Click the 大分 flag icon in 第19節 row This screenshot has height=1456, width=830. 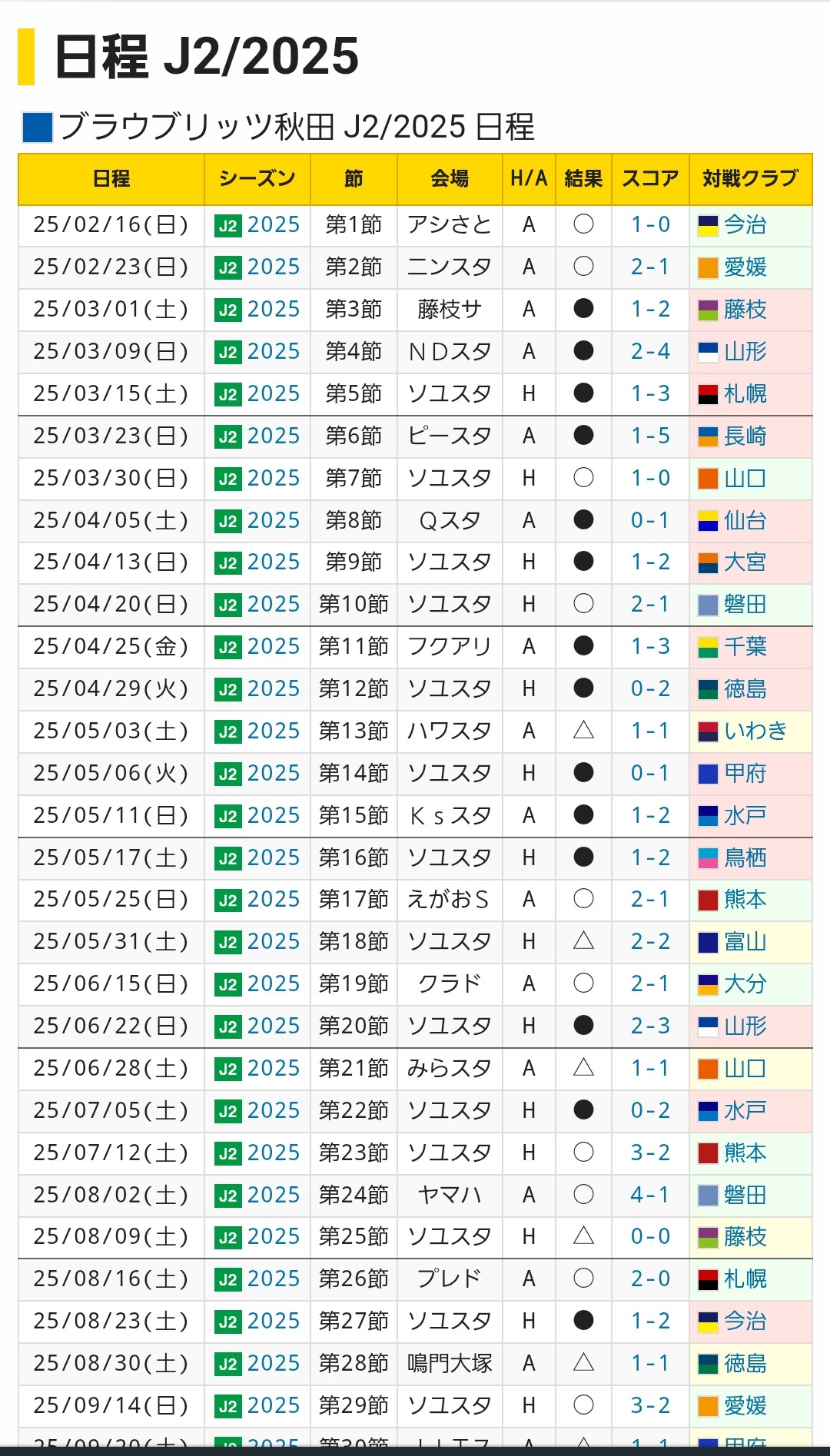click(x=708, y=985)
